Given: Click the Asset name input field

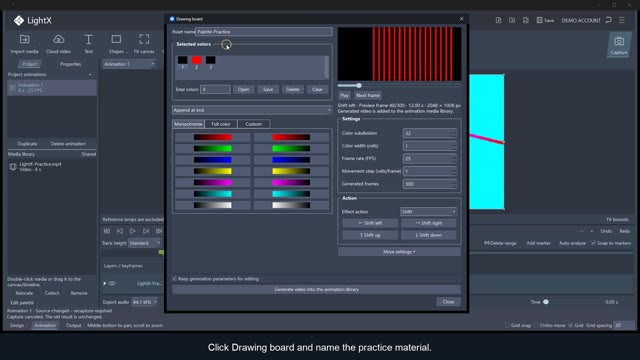Looking at the screenshot, I should coord(264,31).
